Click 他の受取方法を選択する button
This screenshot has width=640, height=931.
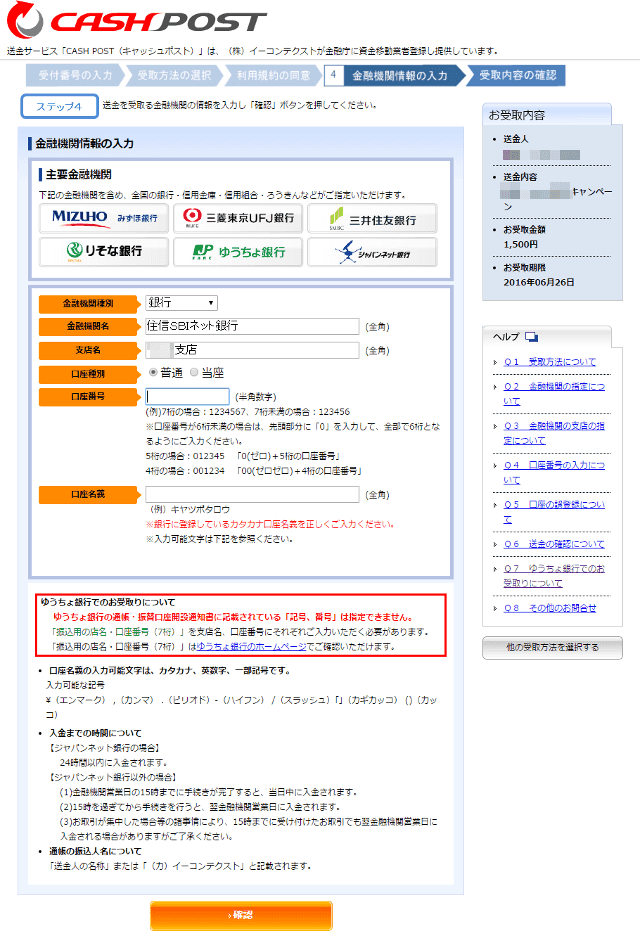pyautogui.click(x=552, y=647)
